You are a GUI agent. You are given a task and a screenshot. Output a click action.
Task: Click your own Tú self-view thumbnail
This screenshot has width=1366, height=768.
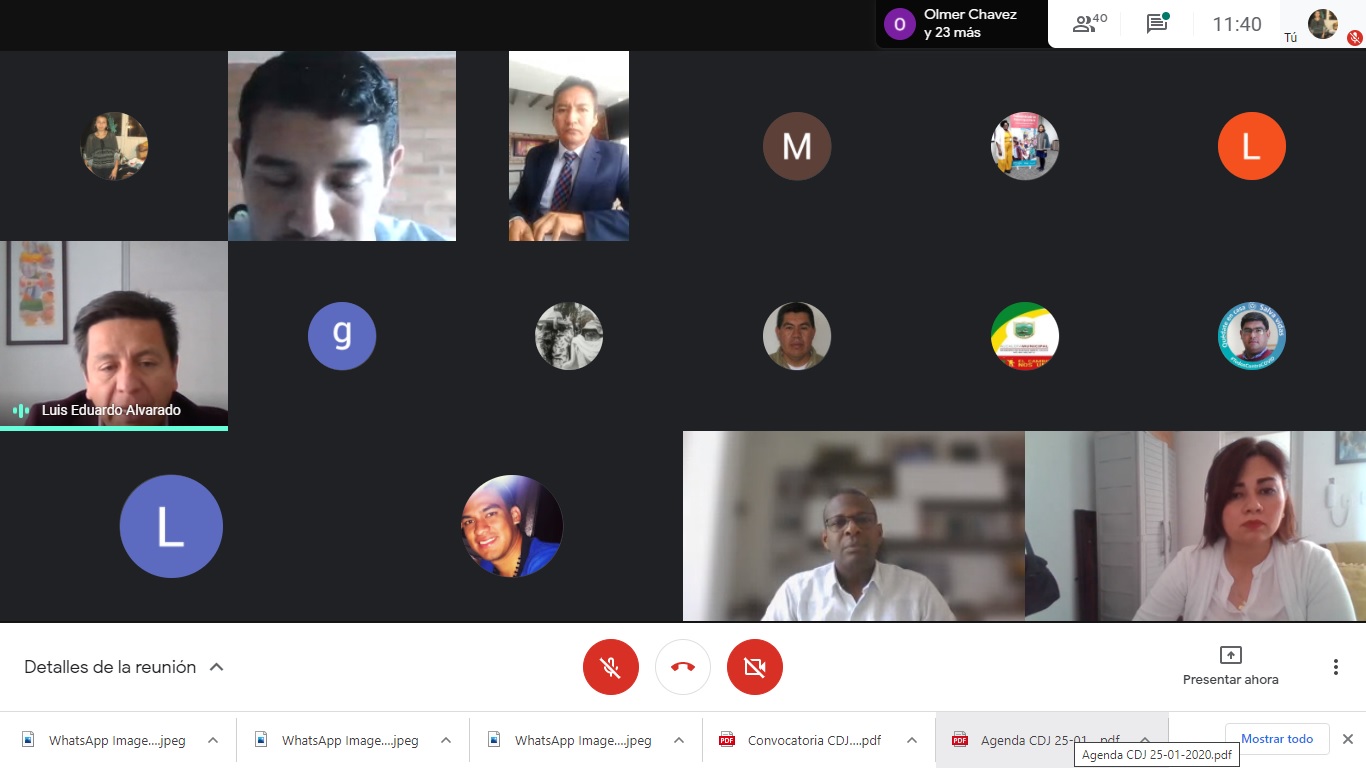coord(1323,24)
